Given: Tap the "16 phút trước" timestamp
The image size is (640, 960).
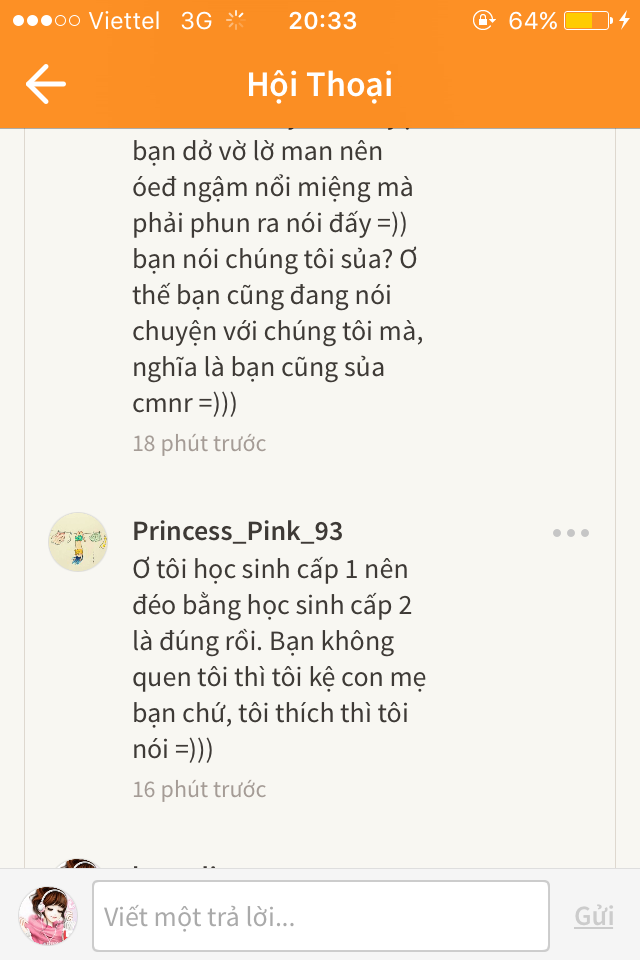Looking at the screenshot, I should pyautogui.click(x=200, y=789).
